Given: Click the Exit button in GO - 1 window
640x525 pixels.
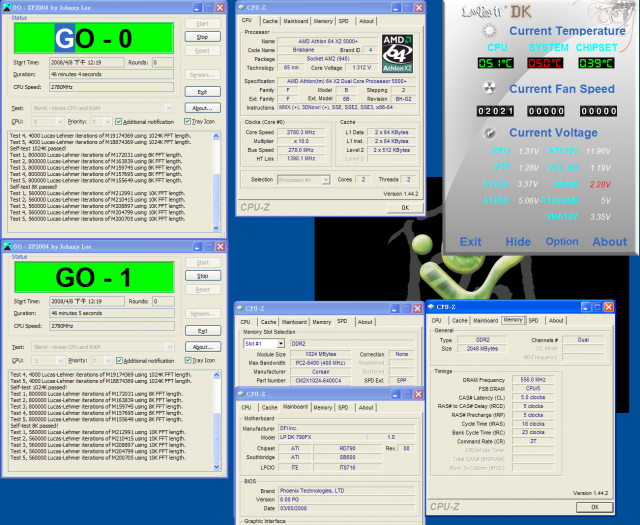Looking at the screenshot, I should (203, 331).
